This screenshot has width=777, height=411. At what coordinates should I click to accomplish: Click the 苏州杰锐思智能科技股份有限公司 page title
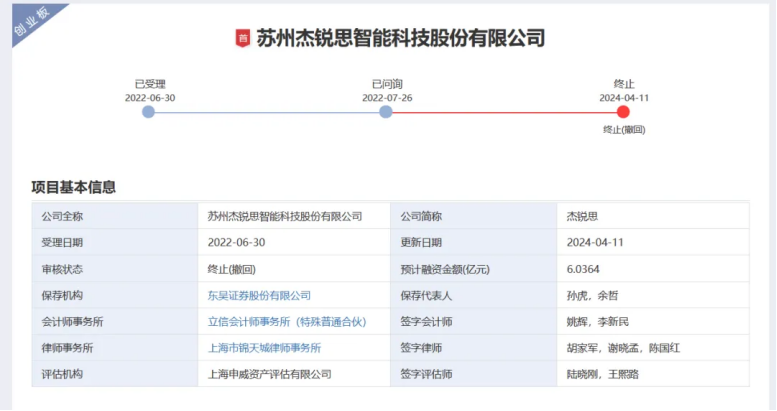(x=401, y=39)
